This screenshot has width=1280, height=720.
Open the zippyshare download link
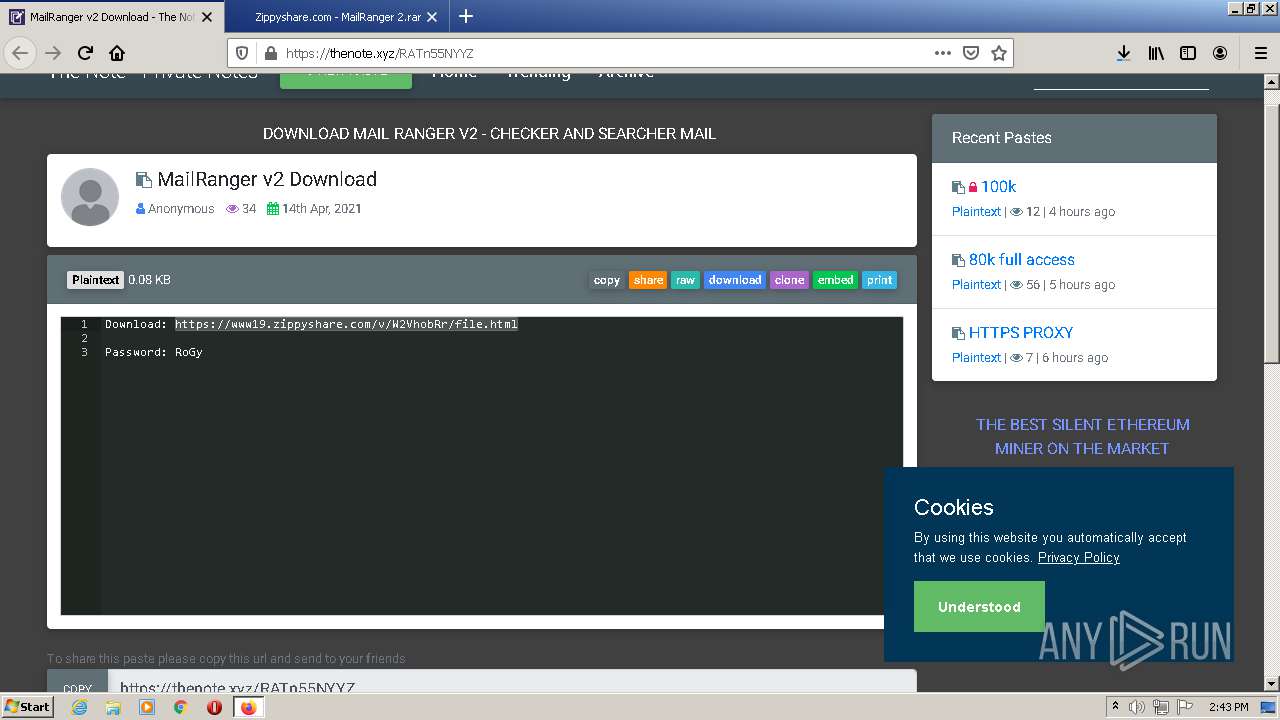coord(346,324)
